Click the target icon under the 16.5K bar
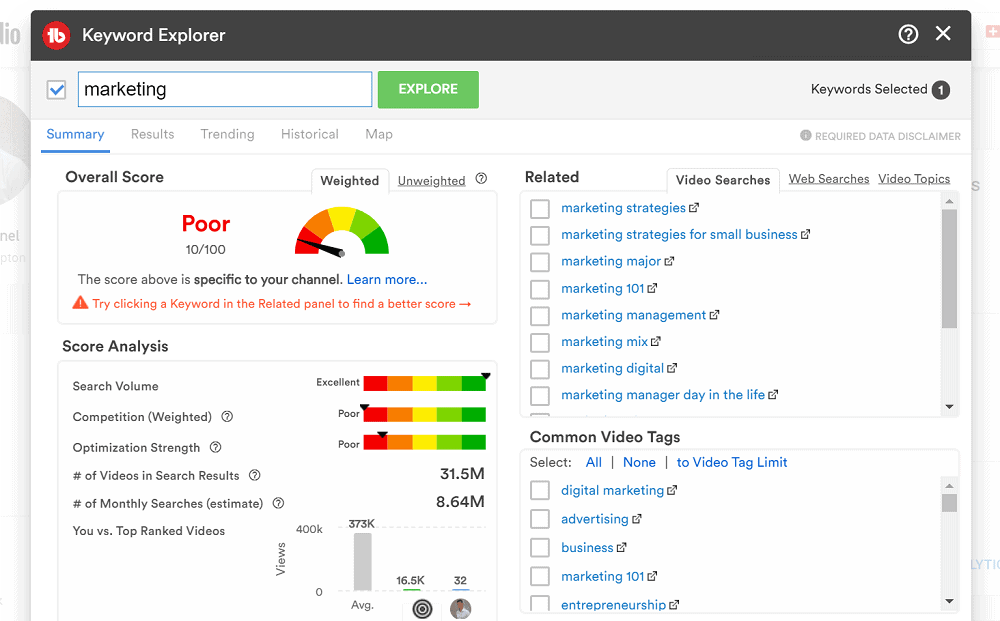Viewport: 1000px width, 621px height. pyautogui.click(x=422, y=609)
